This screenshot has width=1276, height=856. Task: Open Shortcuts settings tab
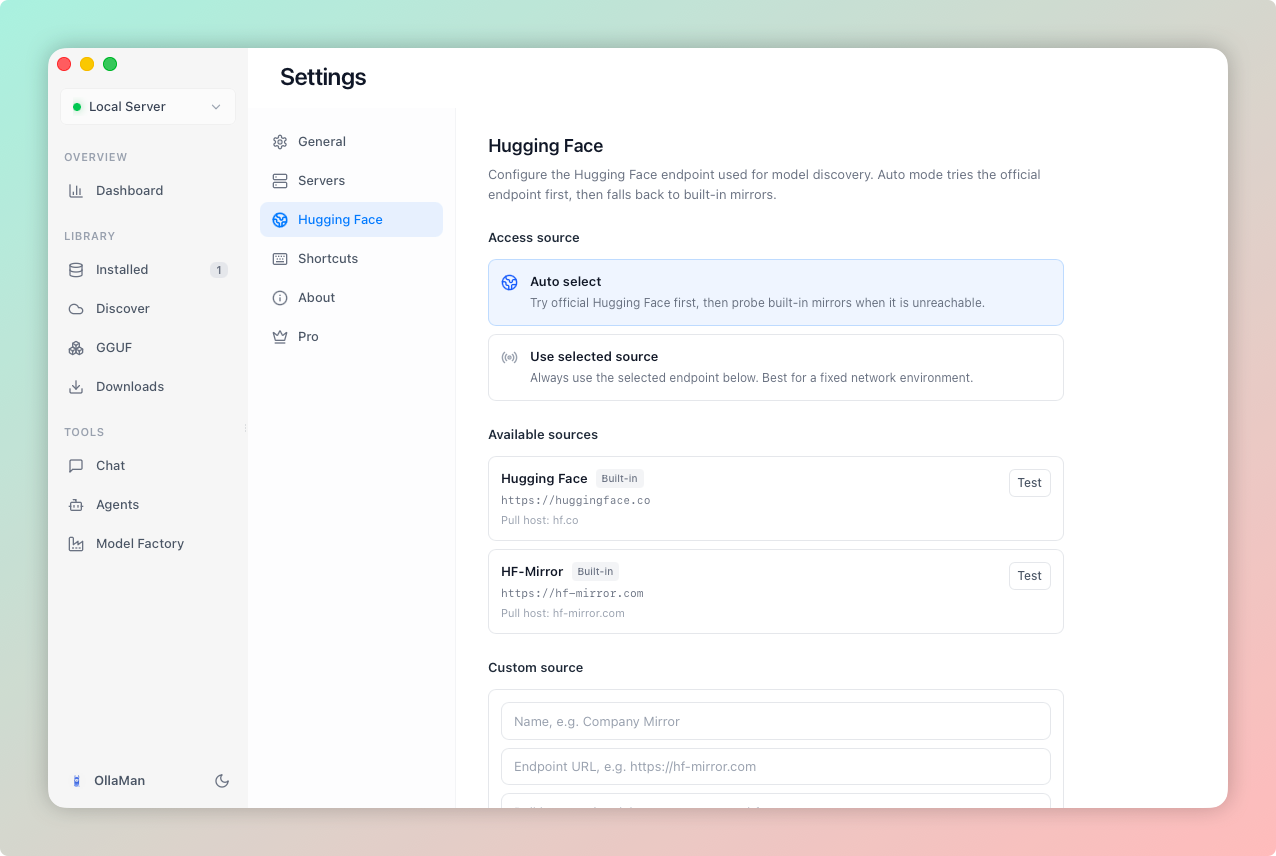(351, 259)
